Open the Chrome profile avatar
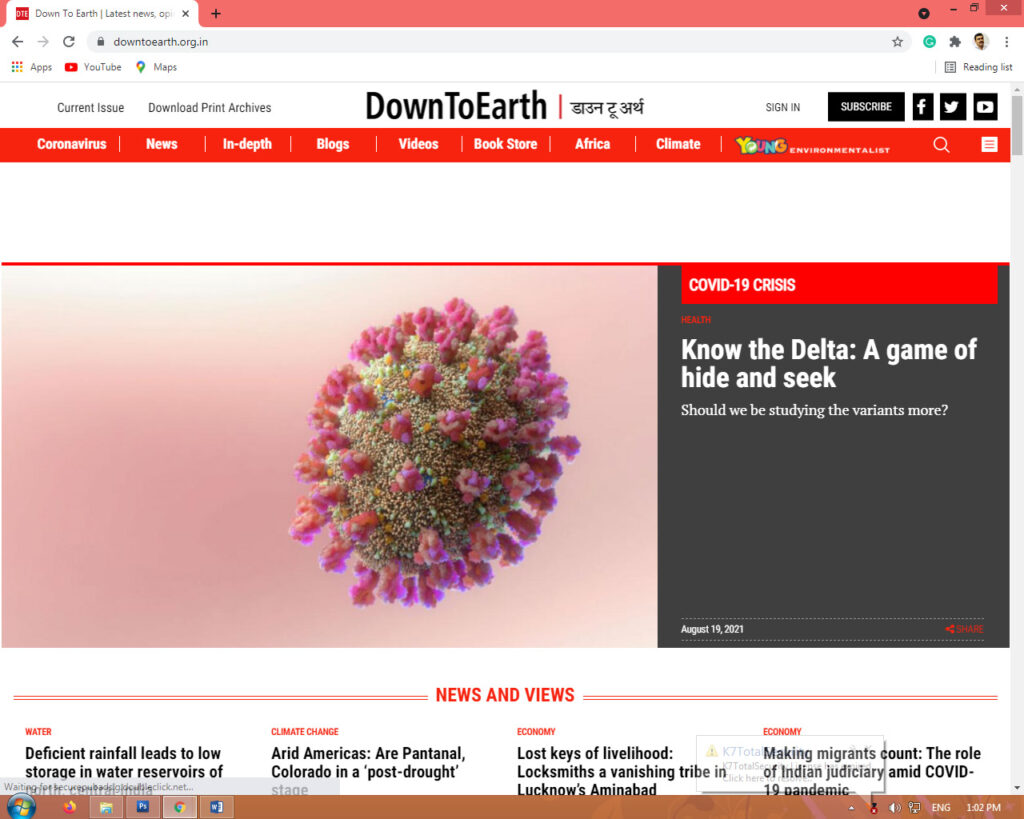The width and height of the screenshot is (1024, 819). pos(980,42)
